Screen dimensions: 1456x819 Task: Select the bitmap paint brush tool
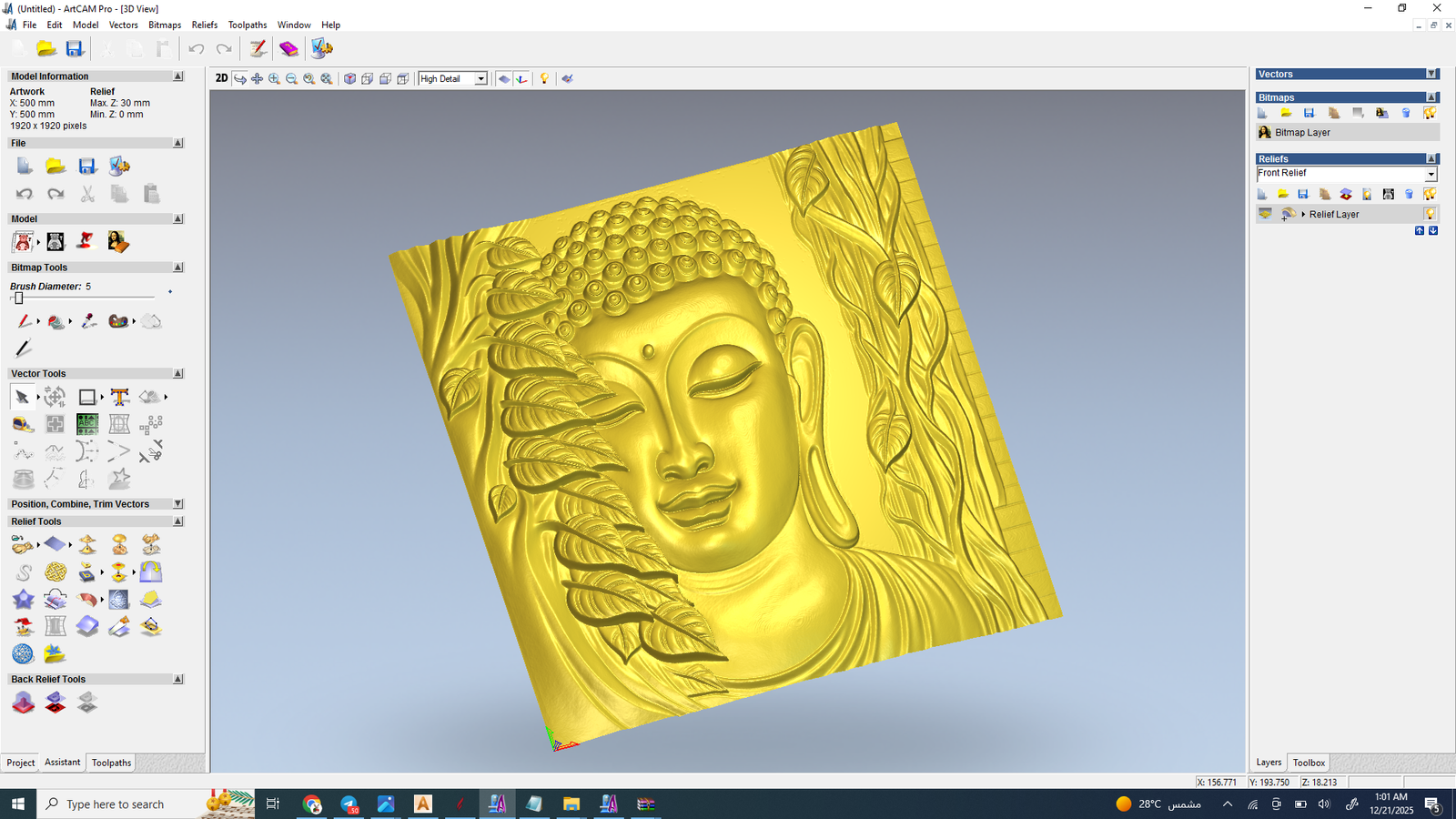tap(24, 321)
